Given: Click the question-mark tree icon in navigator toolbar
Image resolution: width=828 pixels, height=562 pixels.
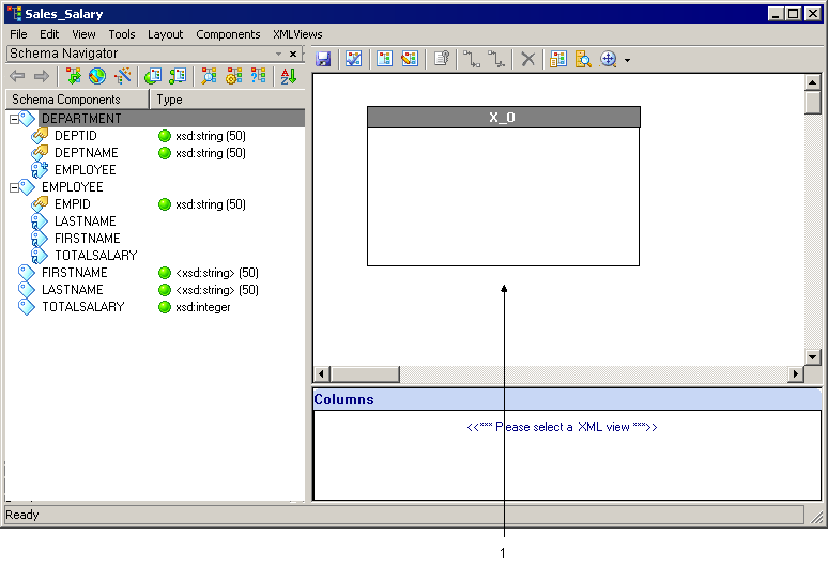Looking at the screenshot, I should (x=258, y=76).
